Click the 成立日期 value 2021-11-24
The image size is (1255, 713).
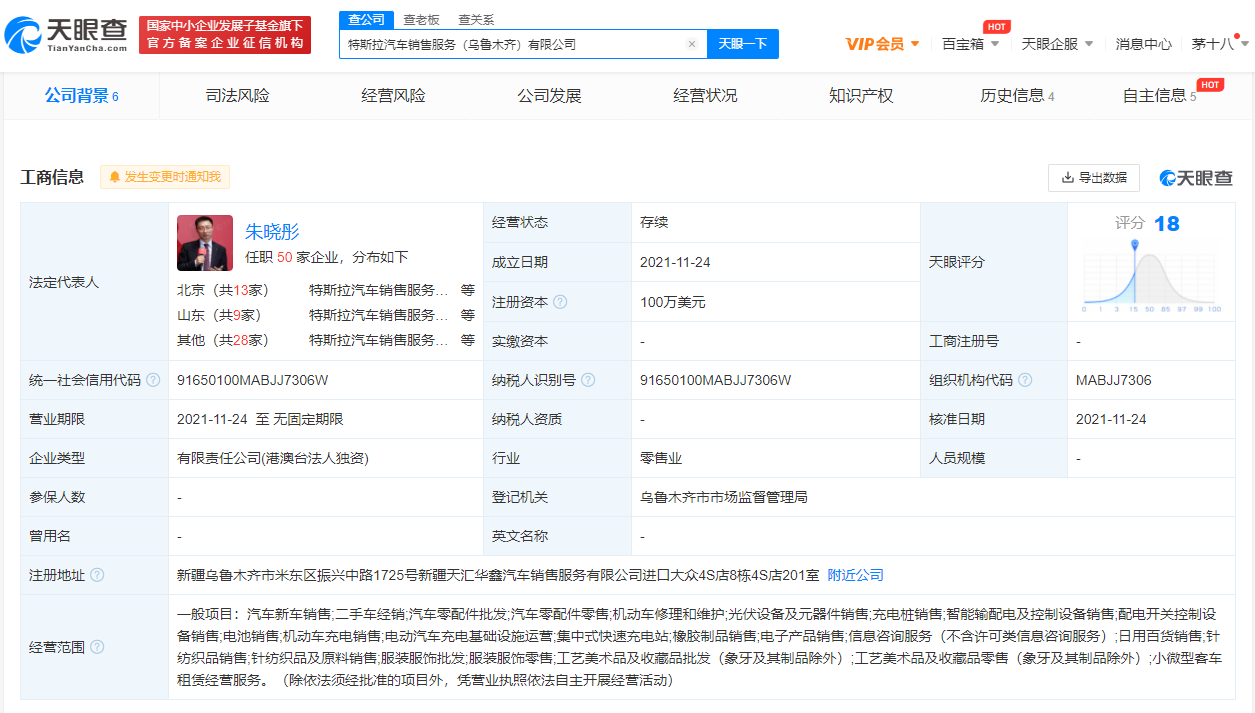point(675,262)
